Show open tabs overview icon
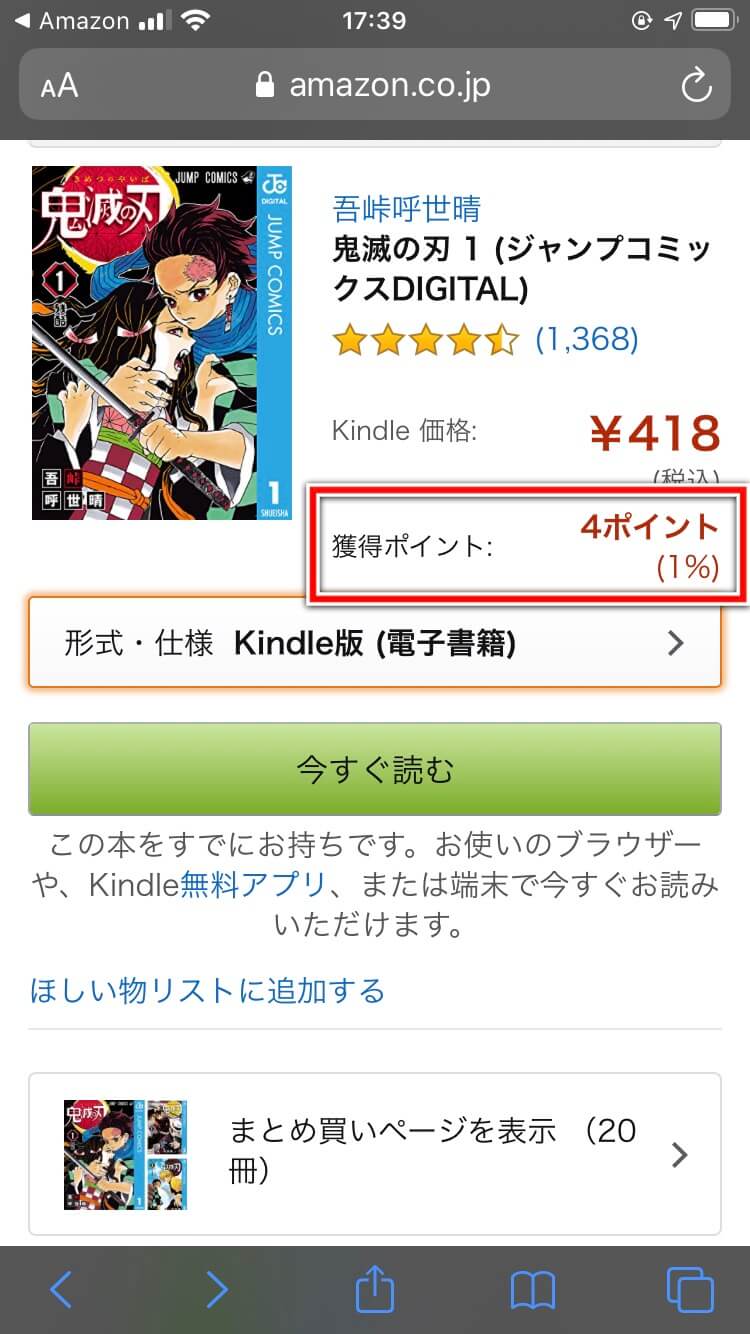This screenshot has width=750, height=1334. 690,1290
